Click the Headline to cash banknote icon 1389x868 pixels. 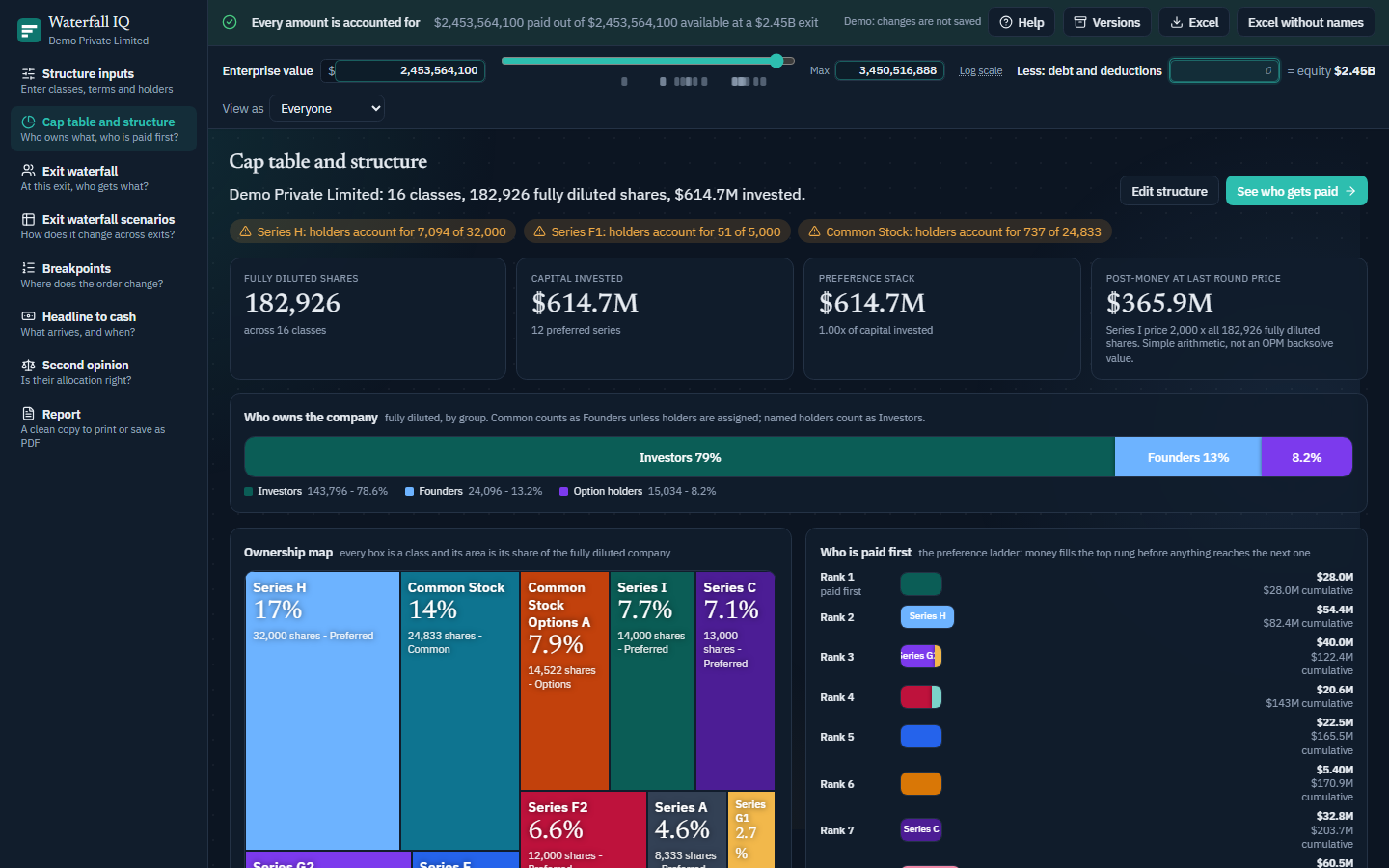28,316
